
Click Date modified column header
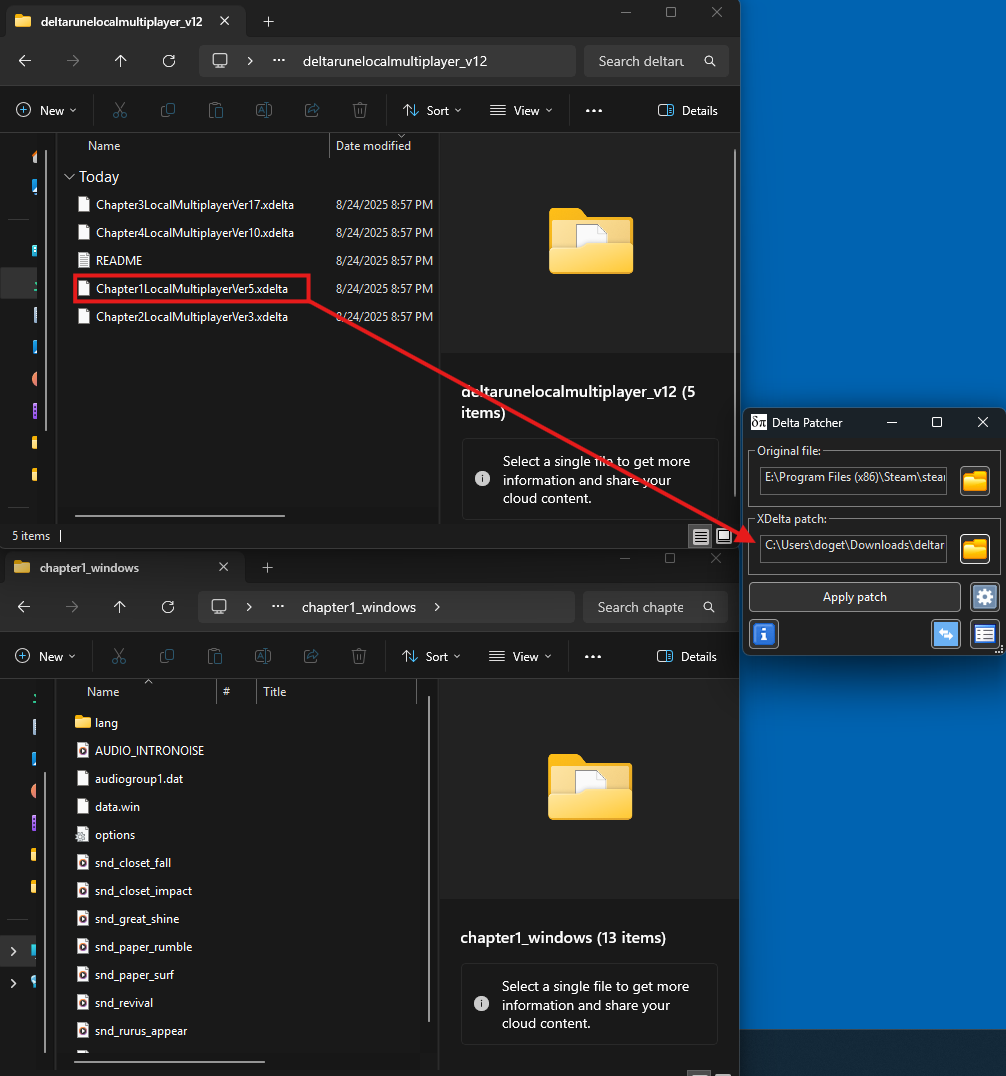pyautogui.click(x=373, y=146)
